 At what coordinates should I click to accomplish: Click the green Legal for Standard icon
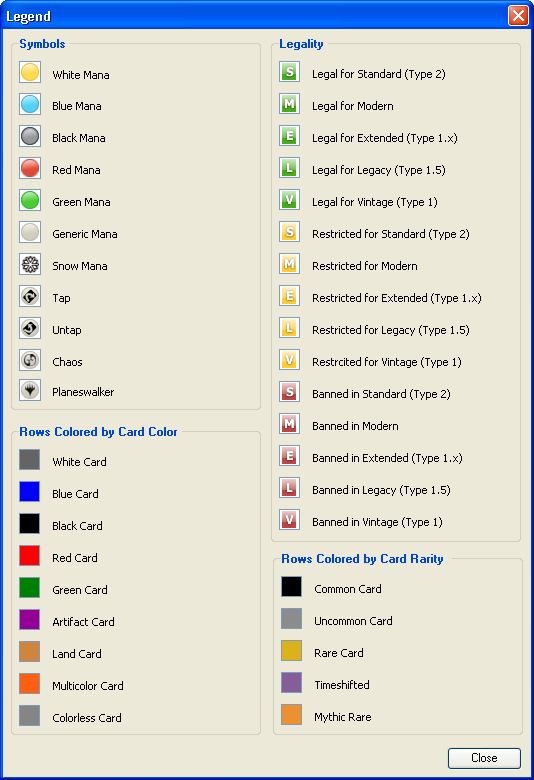(289, 72)
